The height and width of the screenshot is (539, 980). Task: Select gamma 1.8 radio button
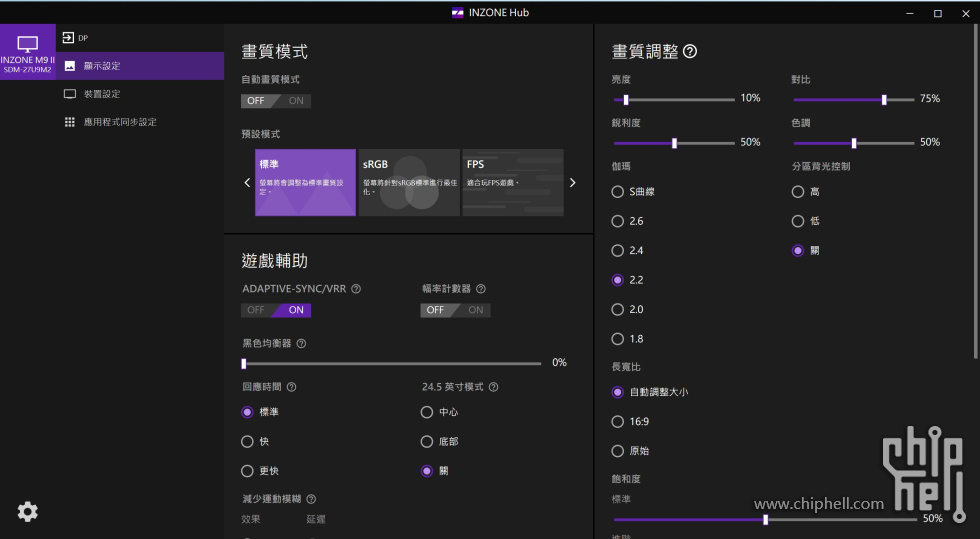pos(618,339)
